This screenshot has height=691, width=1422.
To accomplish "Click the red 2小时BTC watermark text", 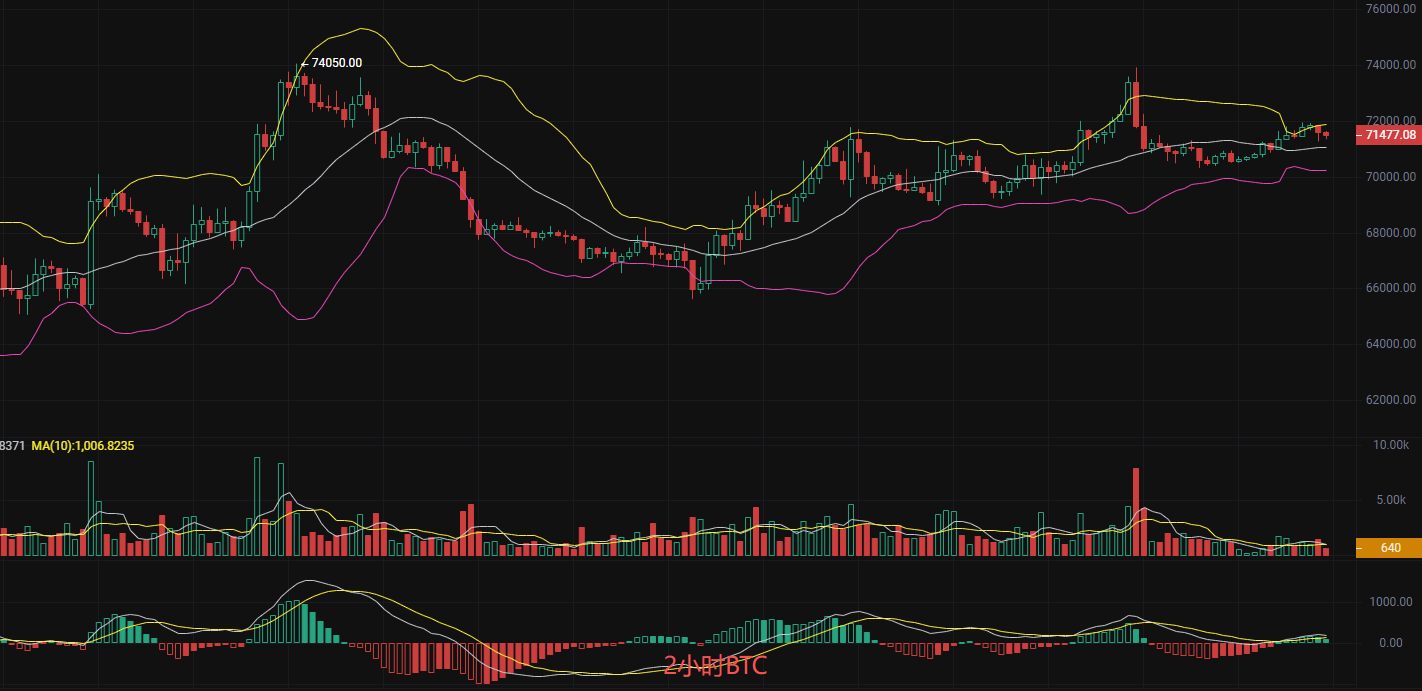I will click(715, 666).
